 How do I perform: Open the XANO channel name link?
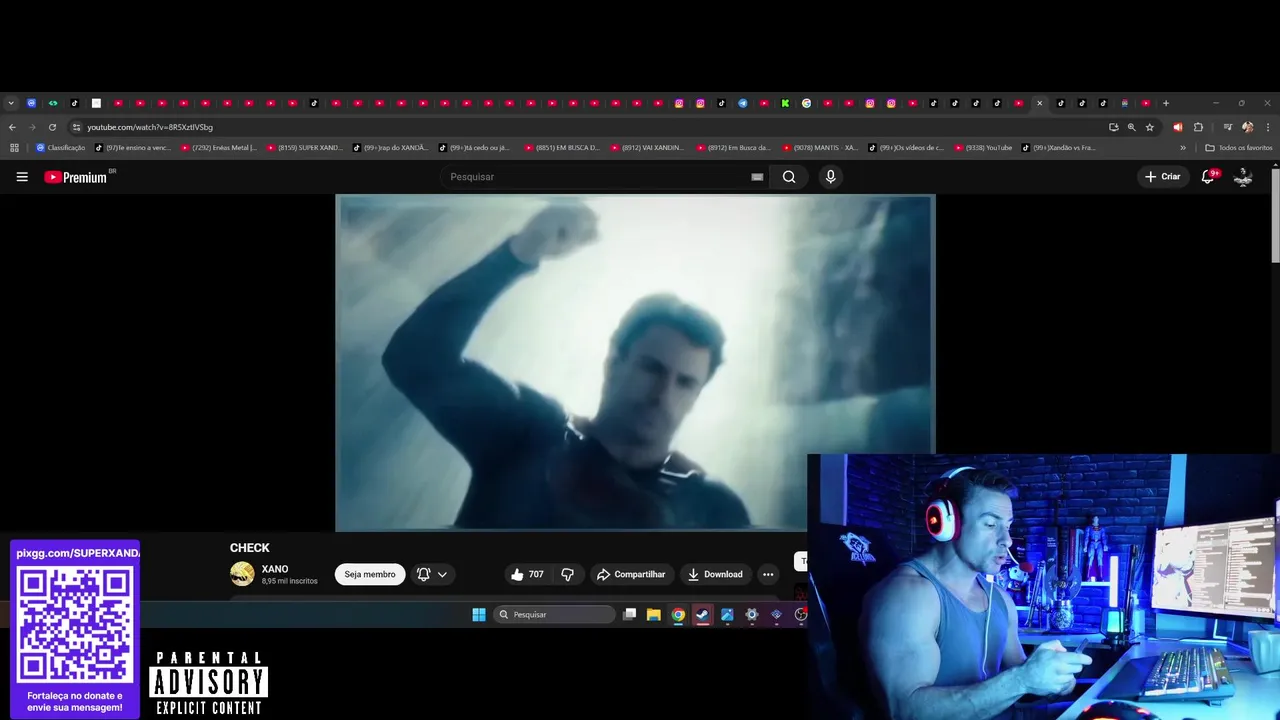(x=275, y=569)
